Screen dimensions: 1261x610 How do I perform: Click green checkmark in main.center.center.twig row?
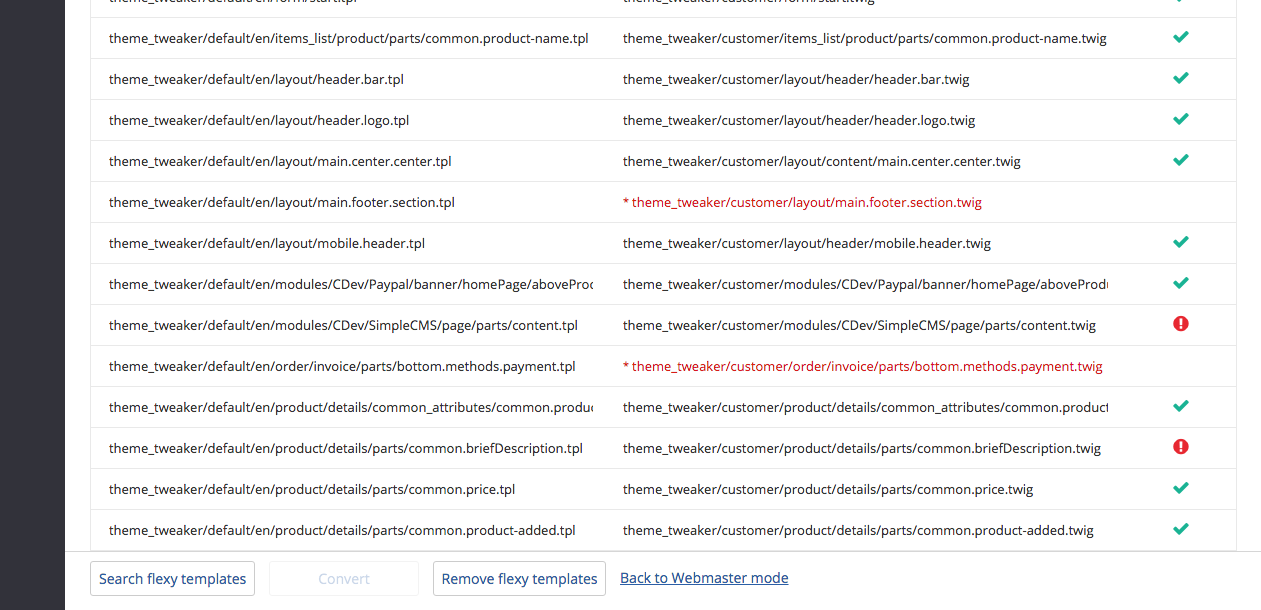(1180, 161)
